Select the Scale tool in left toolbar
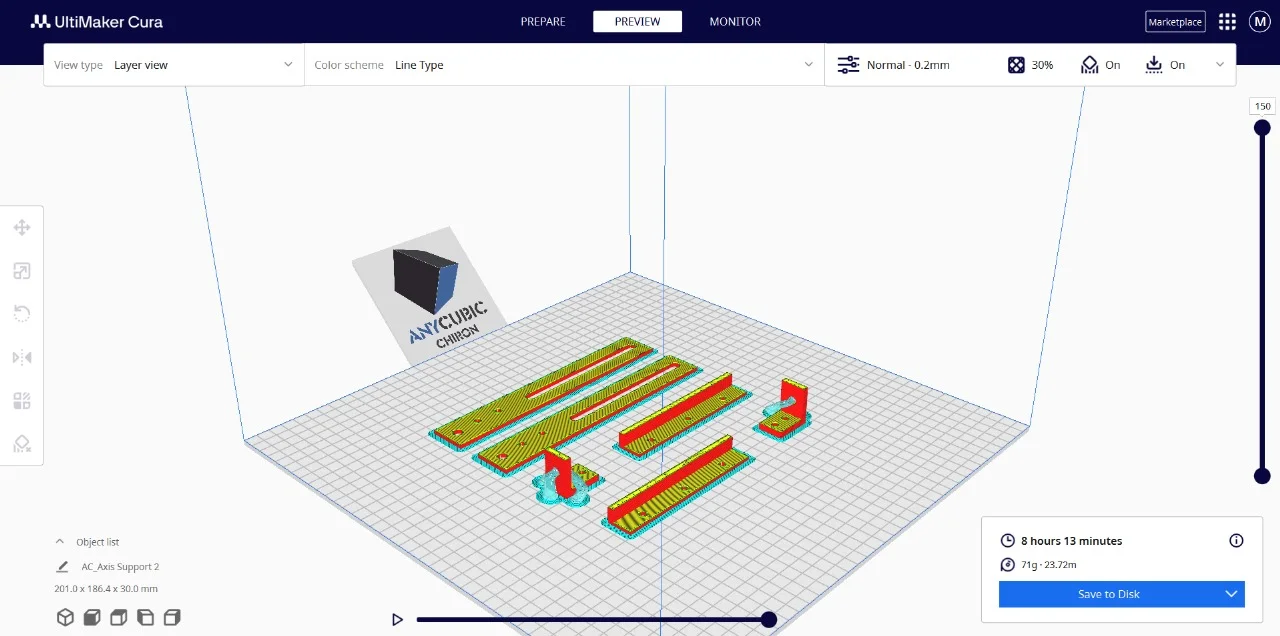The image size is (1280, 636). click(21, 271)
